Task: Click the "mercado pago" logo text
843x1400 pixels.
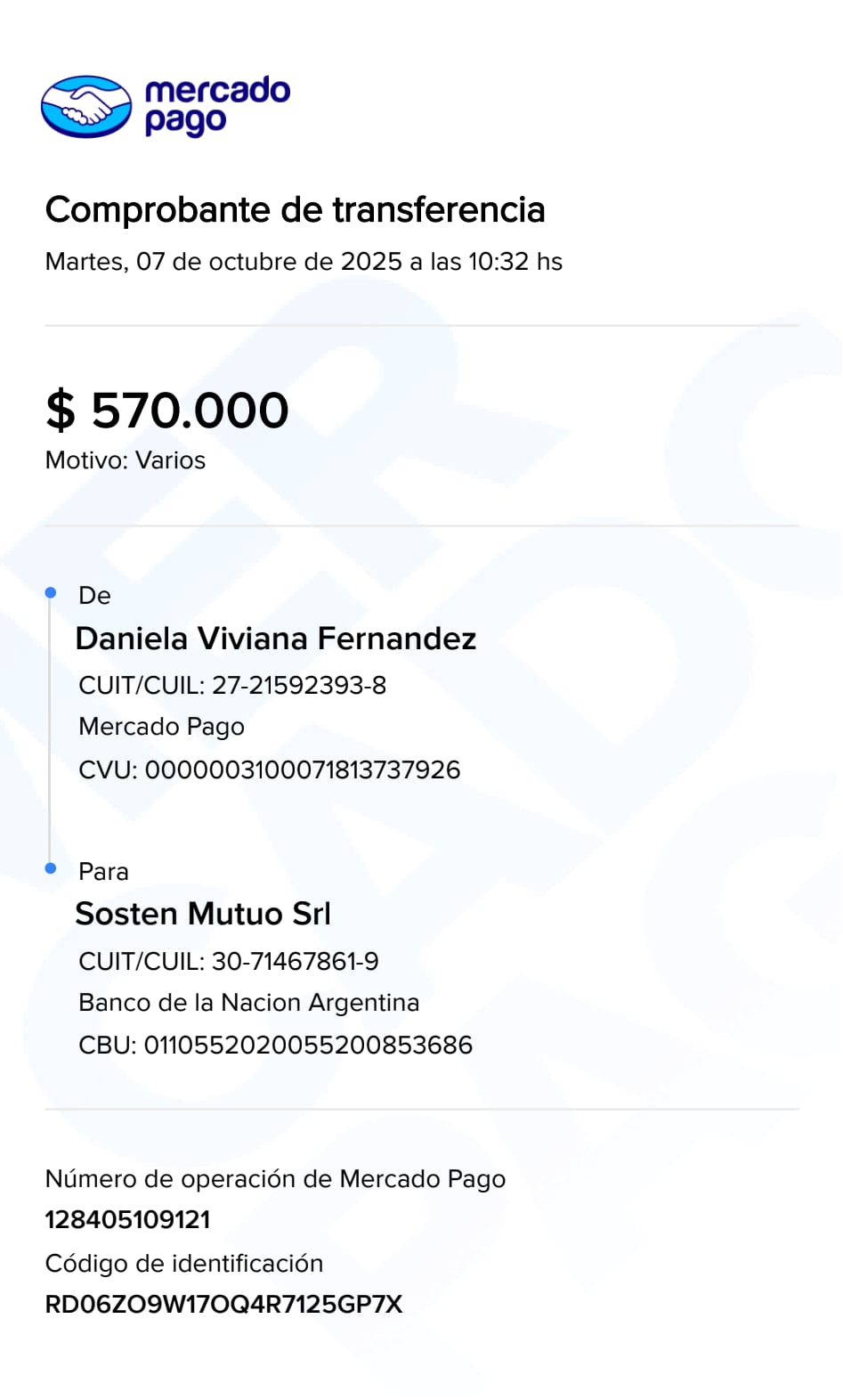Action: [216, 106]
